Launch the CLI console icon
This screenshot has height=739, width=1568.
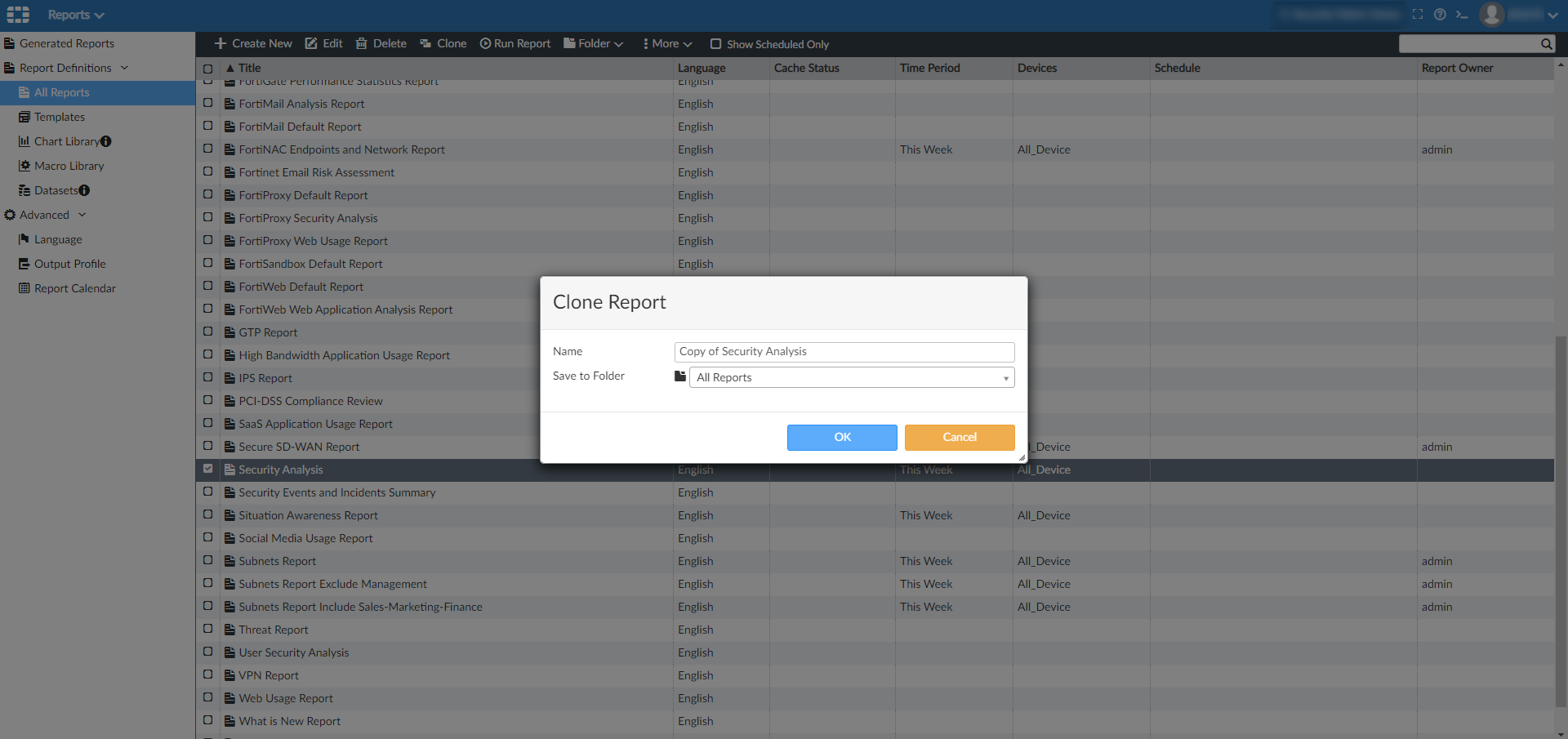pyautogui.click(x=1462, y=14)
